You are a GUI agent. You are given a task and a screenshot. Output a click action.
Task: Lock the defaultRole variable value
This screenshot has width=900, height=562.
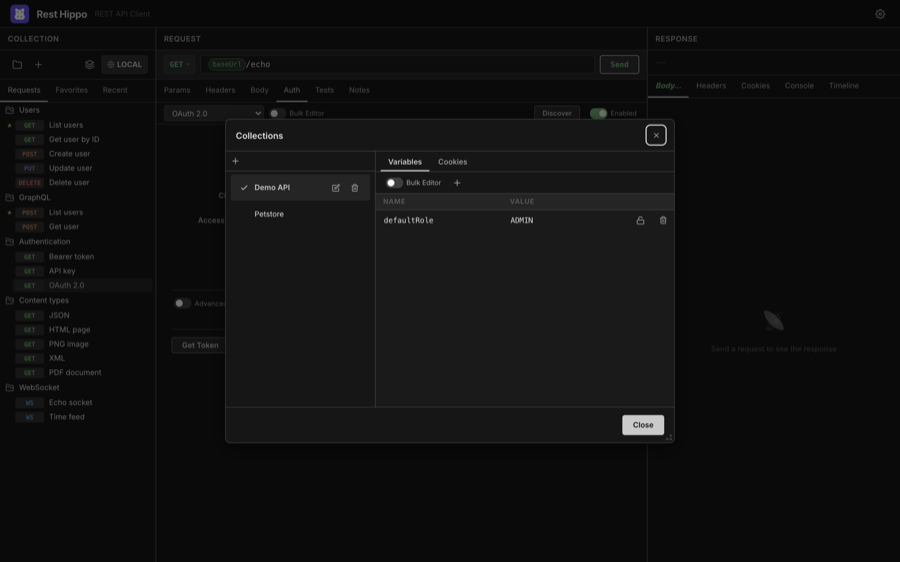640,220
